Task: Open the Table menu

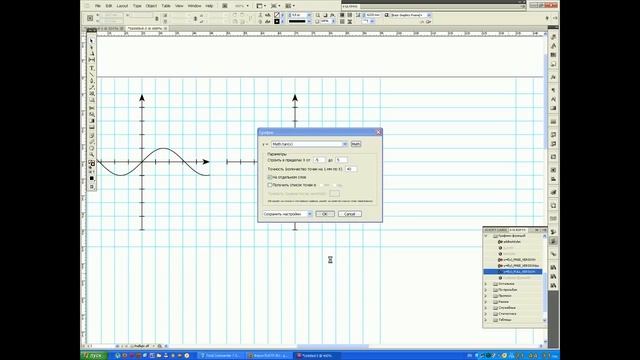Action: pyautogui.click(x=166, y=6)
